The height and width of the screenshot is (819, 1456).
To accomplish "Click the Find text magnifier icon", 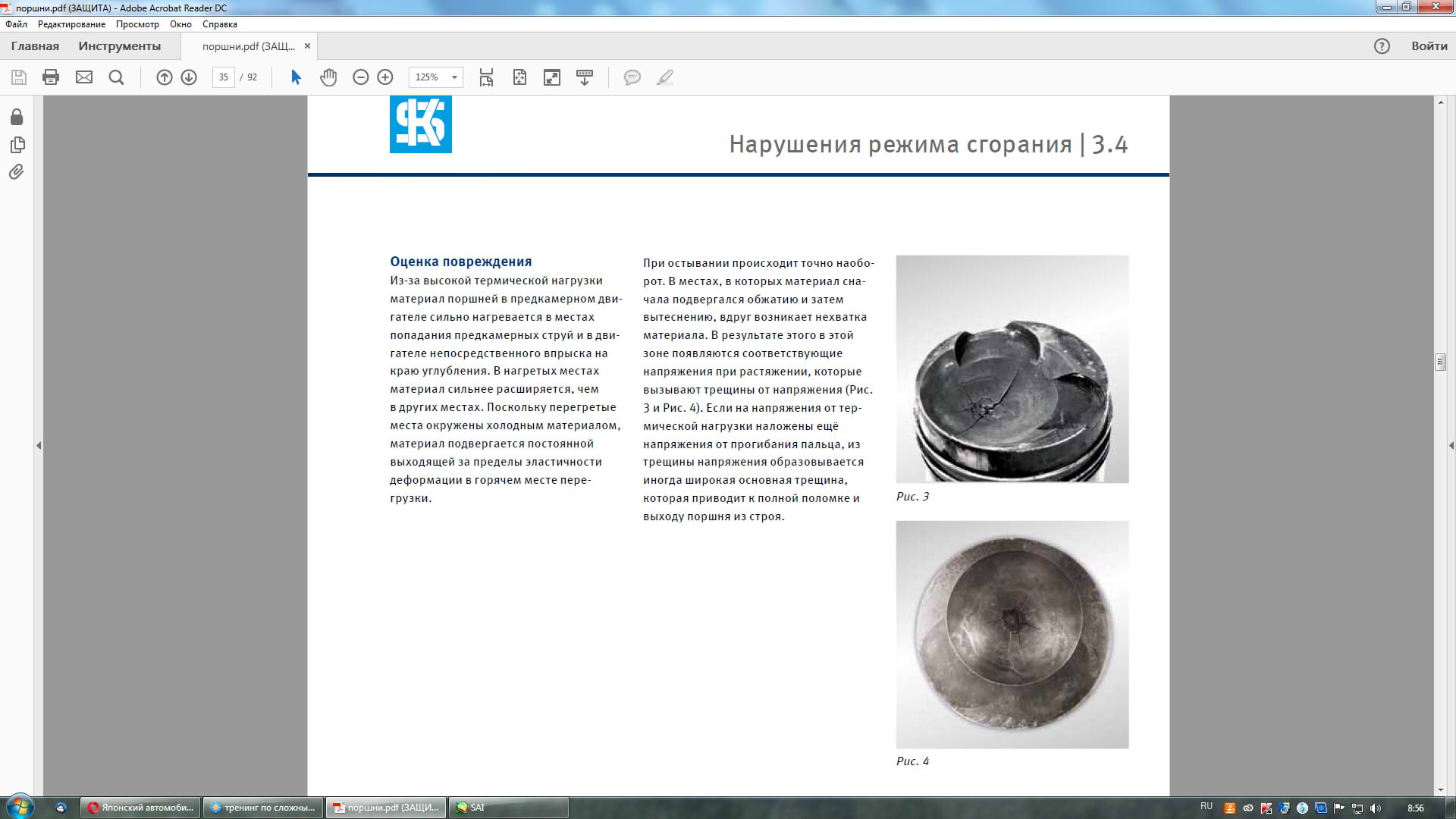I will tap(116, 77).
